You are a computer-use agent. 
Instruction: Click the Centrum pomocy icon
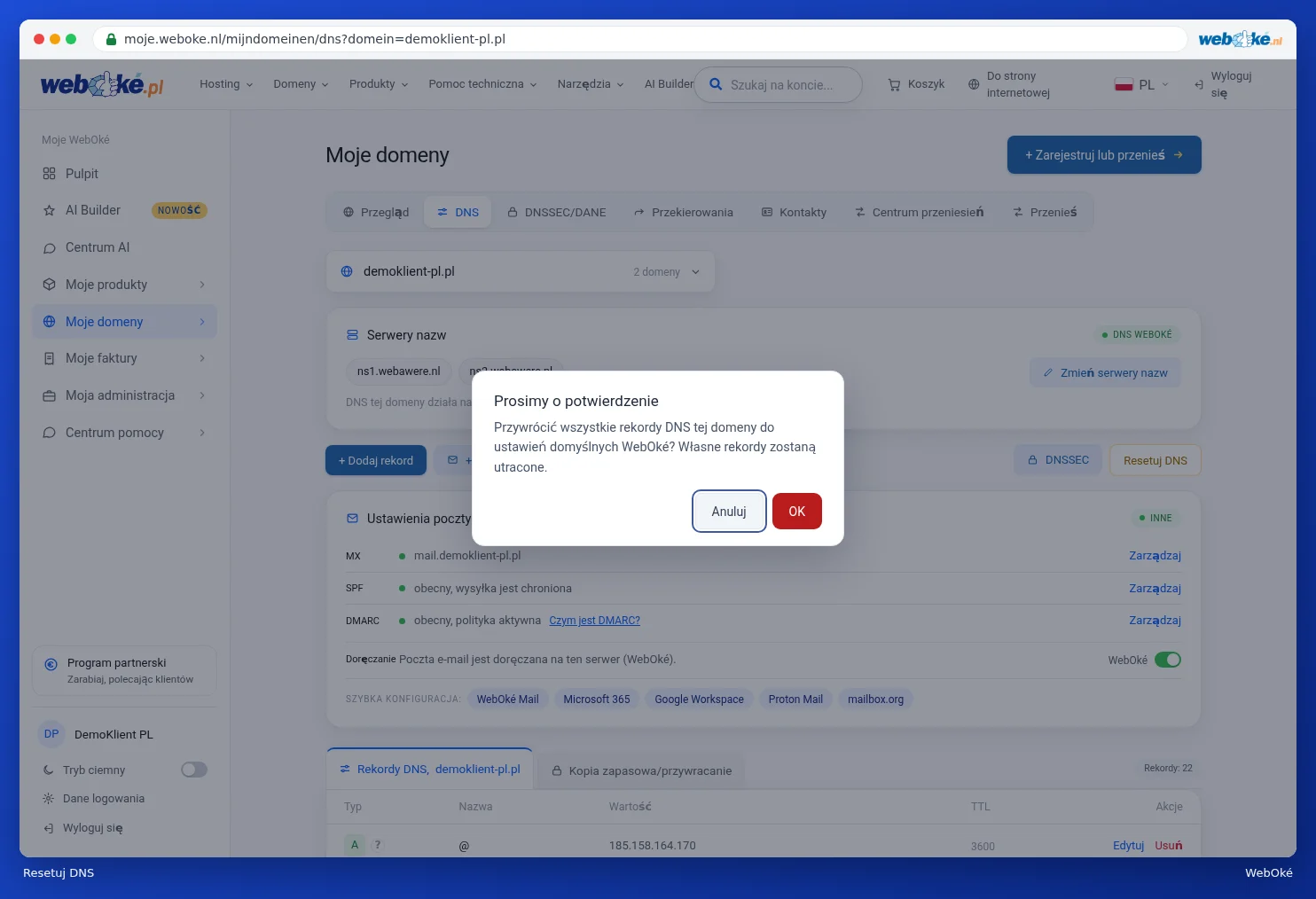49,433
